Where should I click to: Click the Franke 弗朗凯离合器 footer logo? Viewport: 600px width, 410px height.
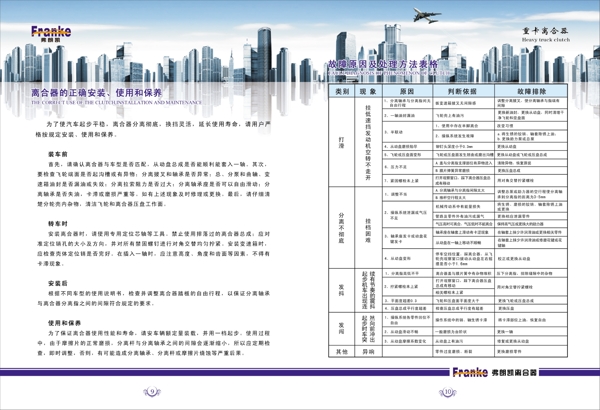point(494,372)
